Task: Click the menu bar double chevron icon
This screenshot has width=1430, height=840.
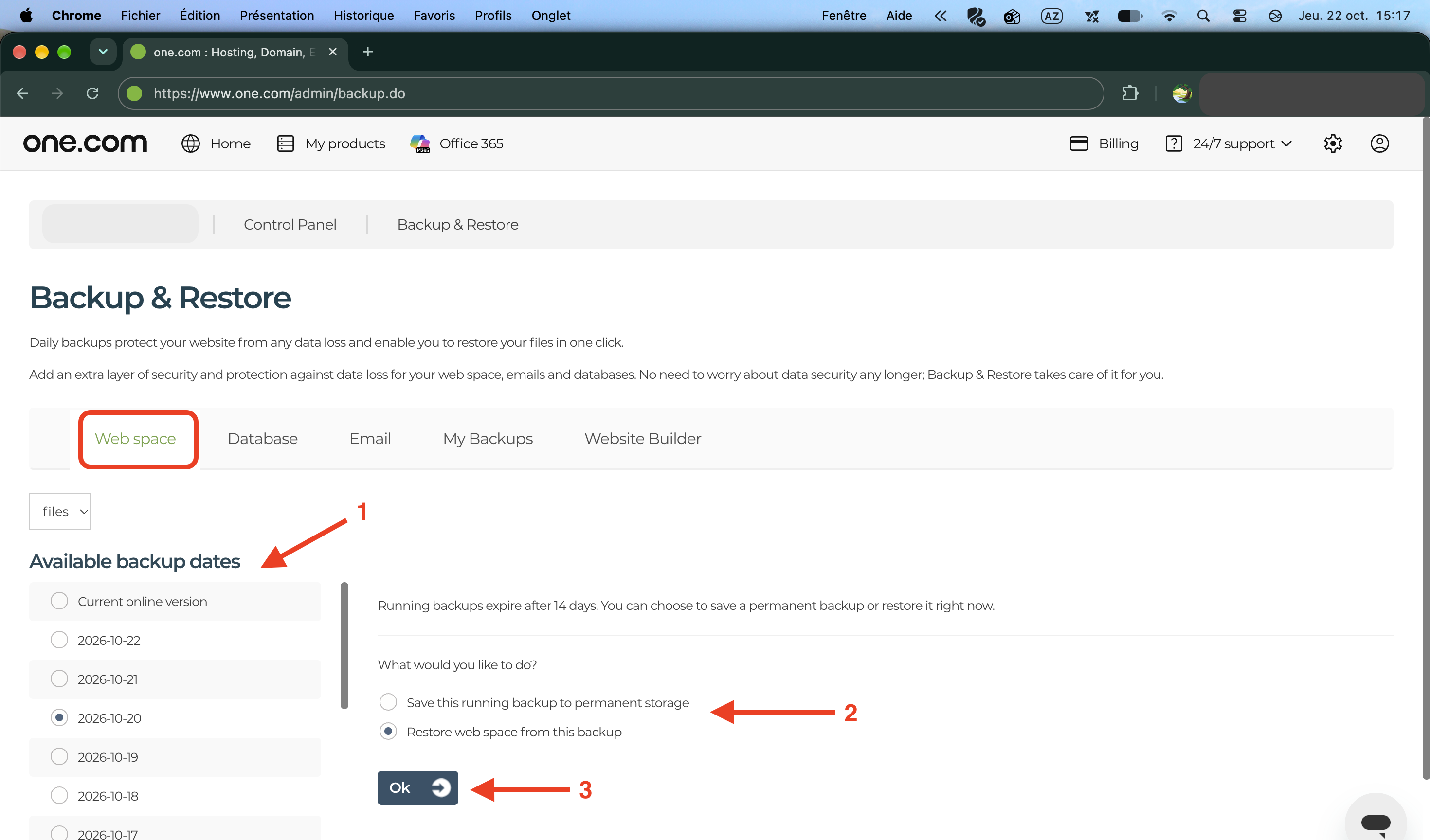Action: tap(941, 15)
